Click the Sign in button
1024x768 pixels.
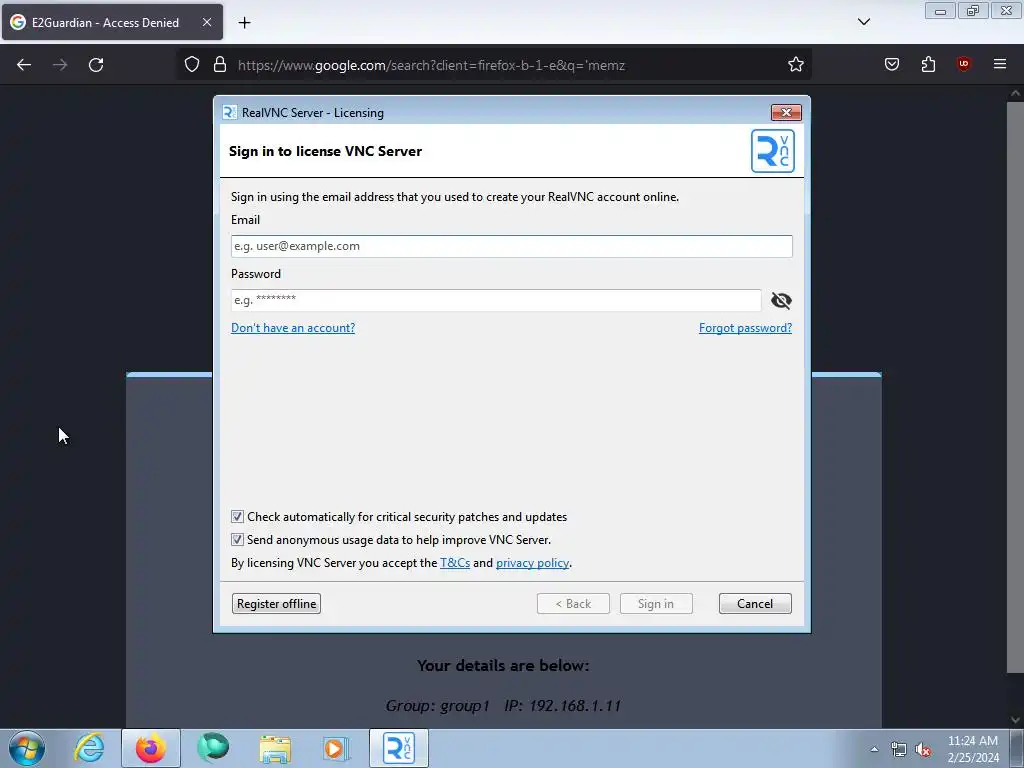click(656, 603)
